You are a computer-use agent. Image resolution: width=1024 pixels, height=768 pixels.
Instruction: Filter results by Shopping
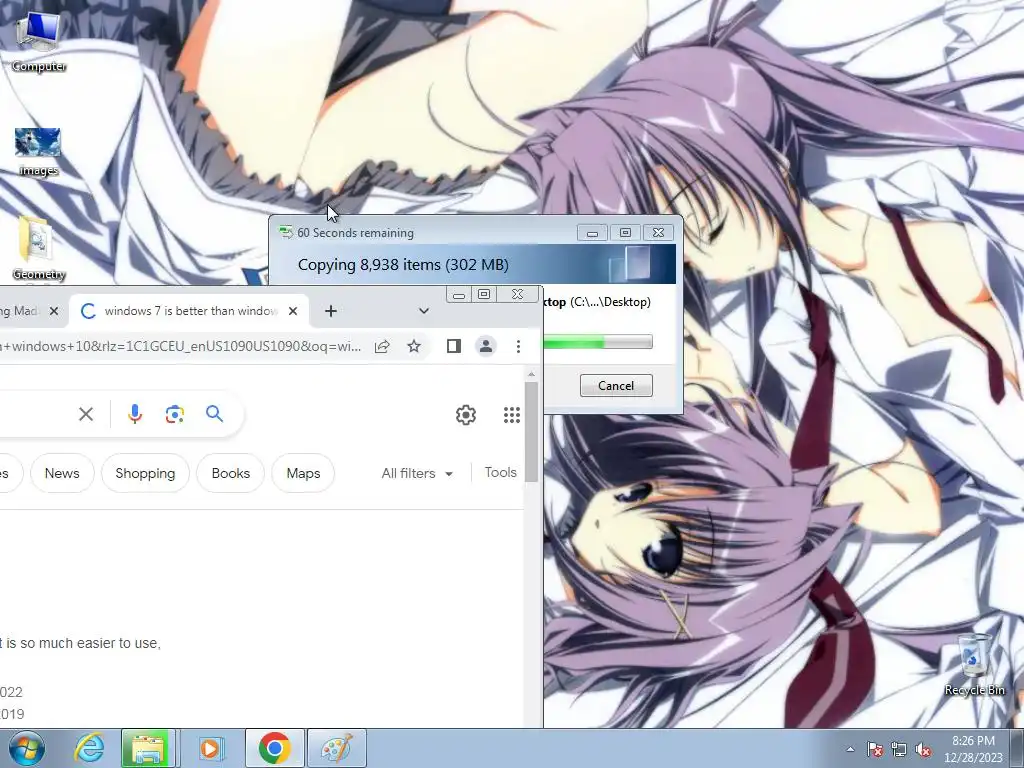point(145,473)
